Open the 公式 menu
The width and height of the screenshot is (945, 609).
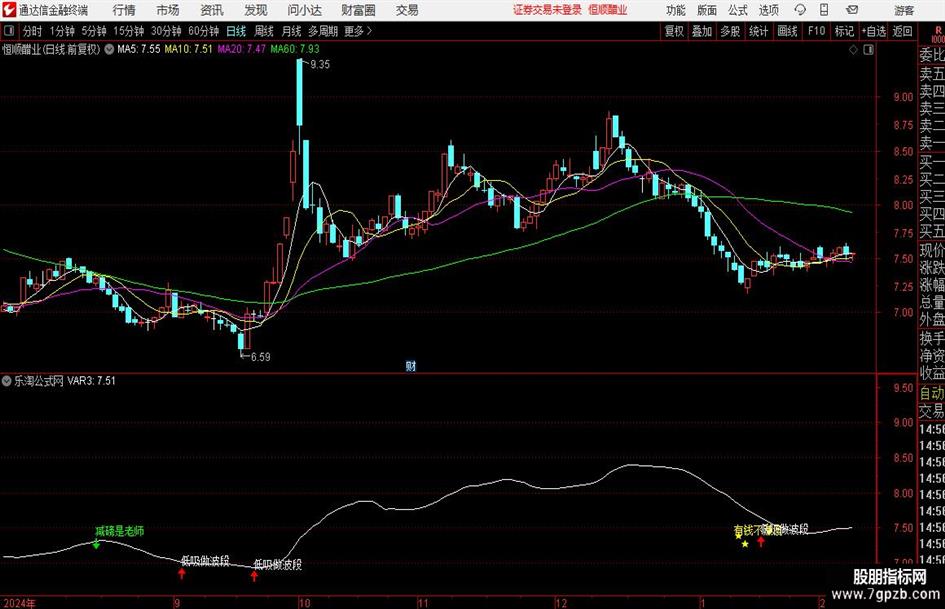pyautogui.click(x=738, y=10)
